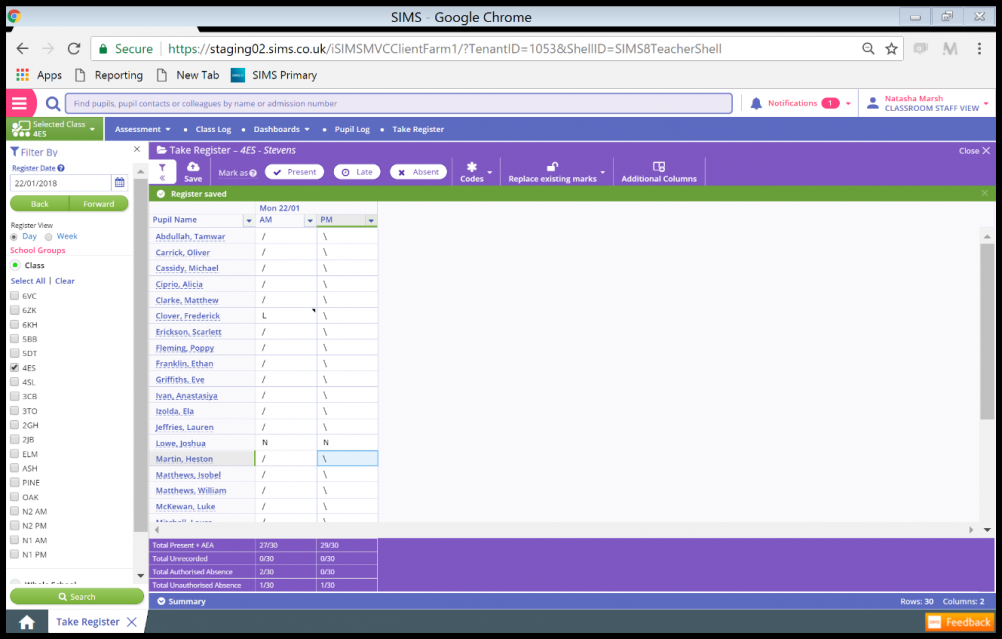Screen dimensions: 1002x639
Task: Open the Selected Class dropdown
Action: [x=93, y=129]
